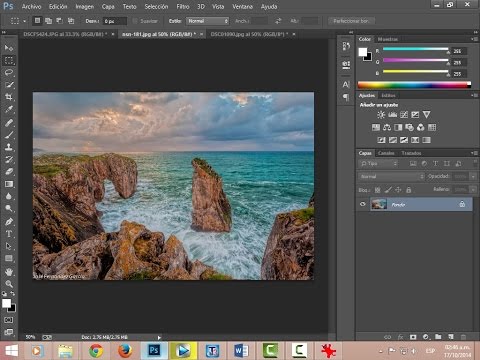Select the Move tool

[9, 48]
